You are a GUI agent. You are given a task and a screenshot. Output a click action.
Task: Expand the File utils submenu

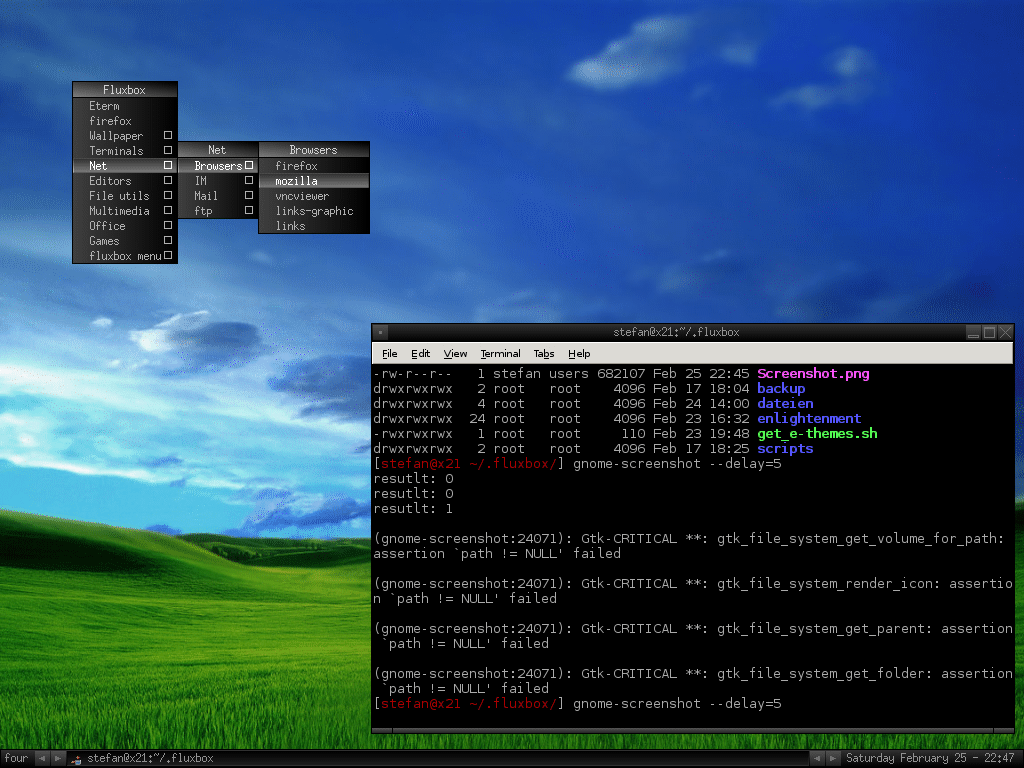tap(125, 196)
